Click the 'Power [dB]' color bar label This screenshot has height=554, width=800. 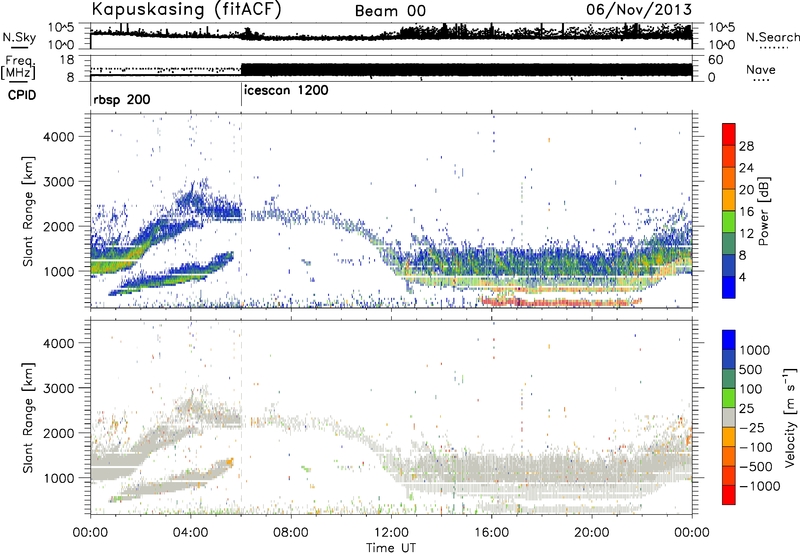(x=764, y=211)
